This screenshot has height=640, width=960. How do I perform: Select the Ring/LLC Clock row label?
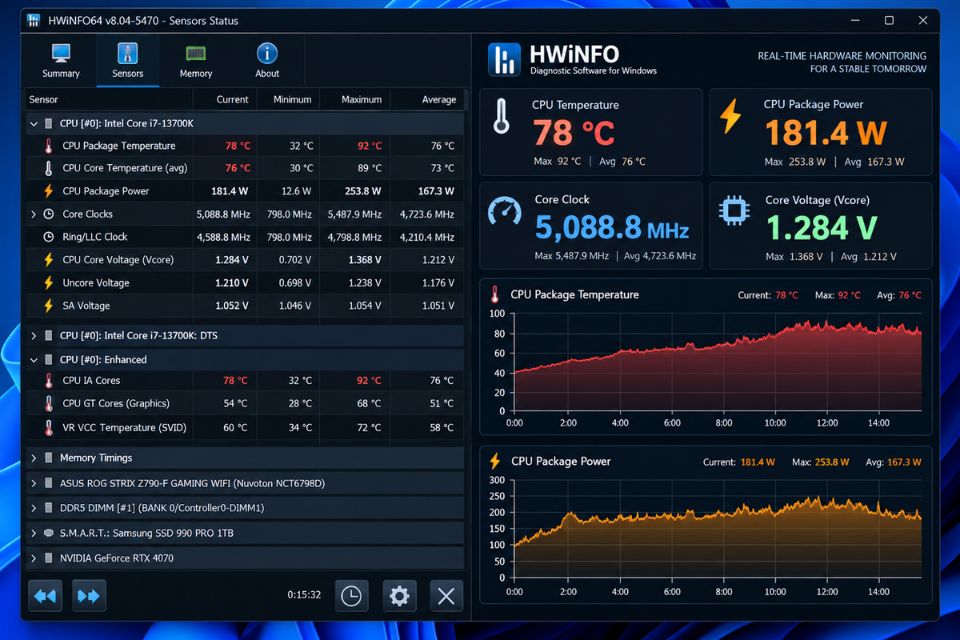pyautogui.click(x=95, y=237)
